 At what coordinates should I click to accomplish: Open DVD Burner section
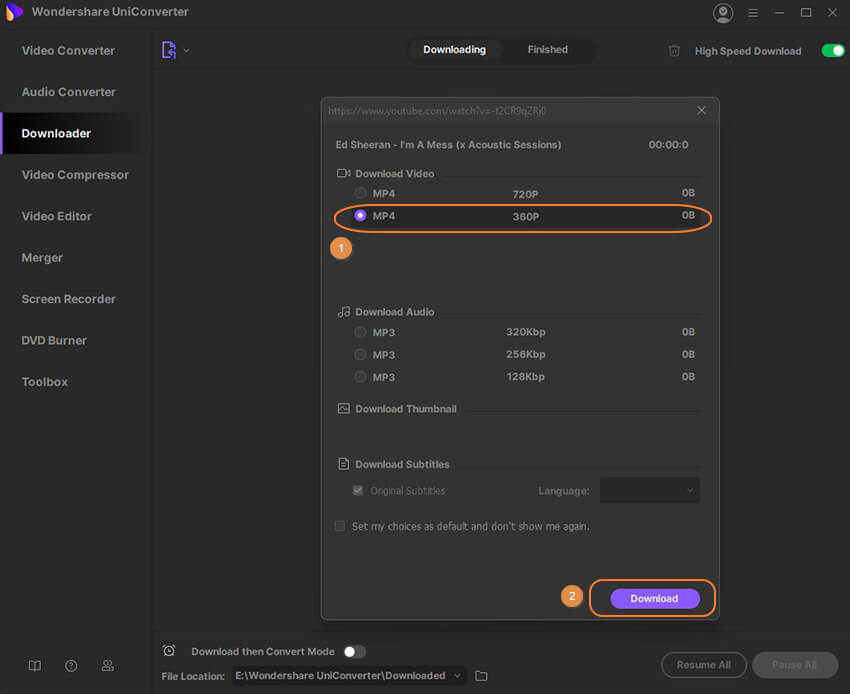click(x=54, y=340)
